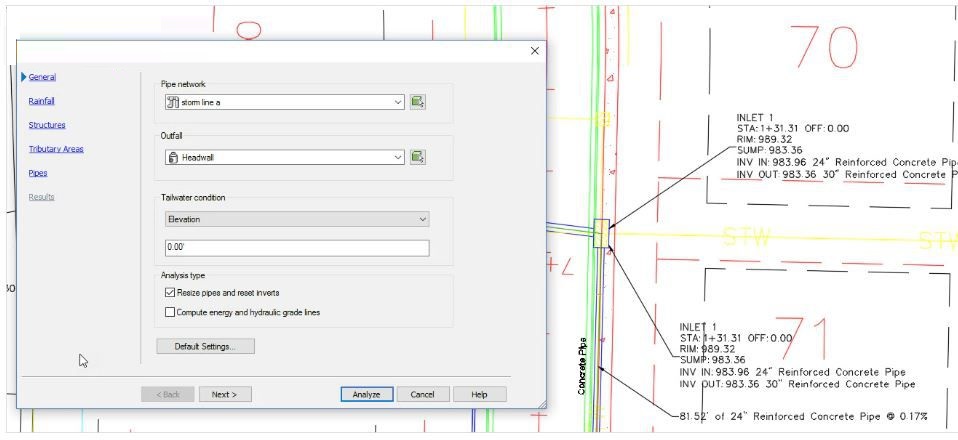Enable Resize pipes and reset inverts checkbox
This screenshot has height=440, width=958.
(x=170, y=293)
